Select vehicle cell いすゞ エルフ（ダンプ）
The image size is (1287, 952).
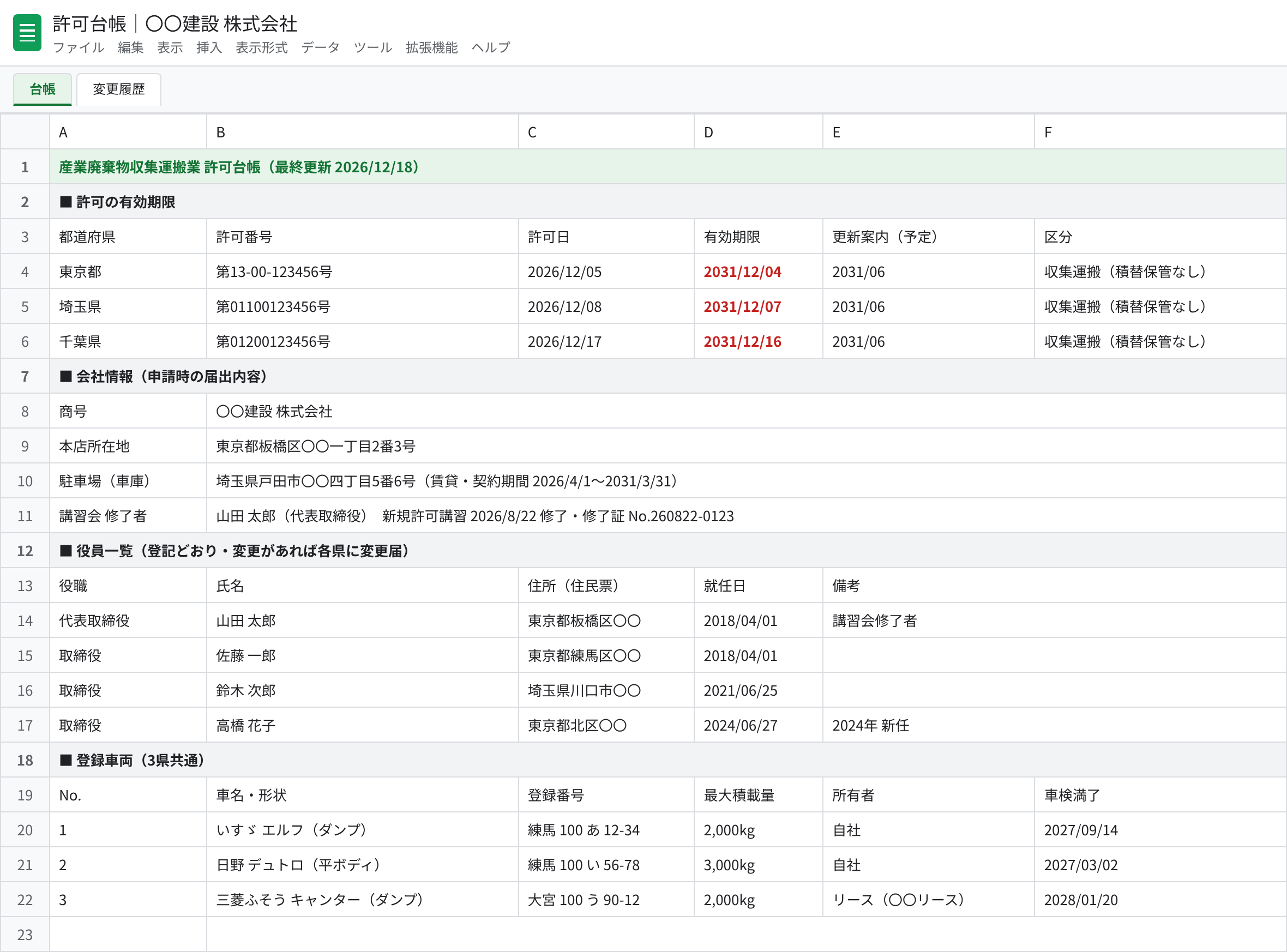363,830
